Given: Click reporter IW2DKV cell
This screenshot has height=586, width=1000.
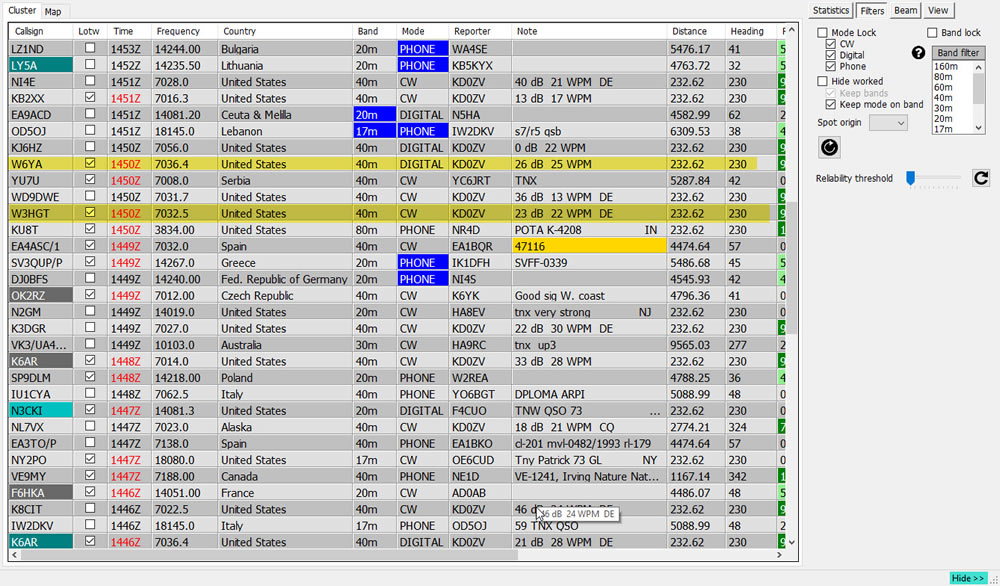Looking at the screenshot, I should [x=480, y=131].
